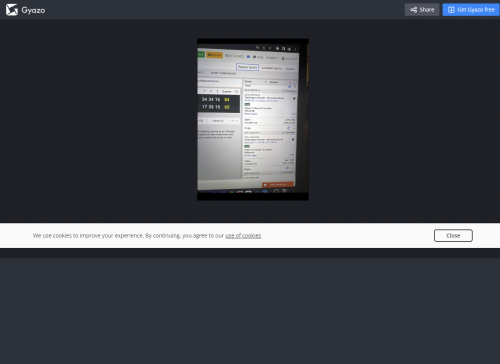Click the blue refresh icon on the second Single bet
Screen dimensions: 500x364
[288, 128]
